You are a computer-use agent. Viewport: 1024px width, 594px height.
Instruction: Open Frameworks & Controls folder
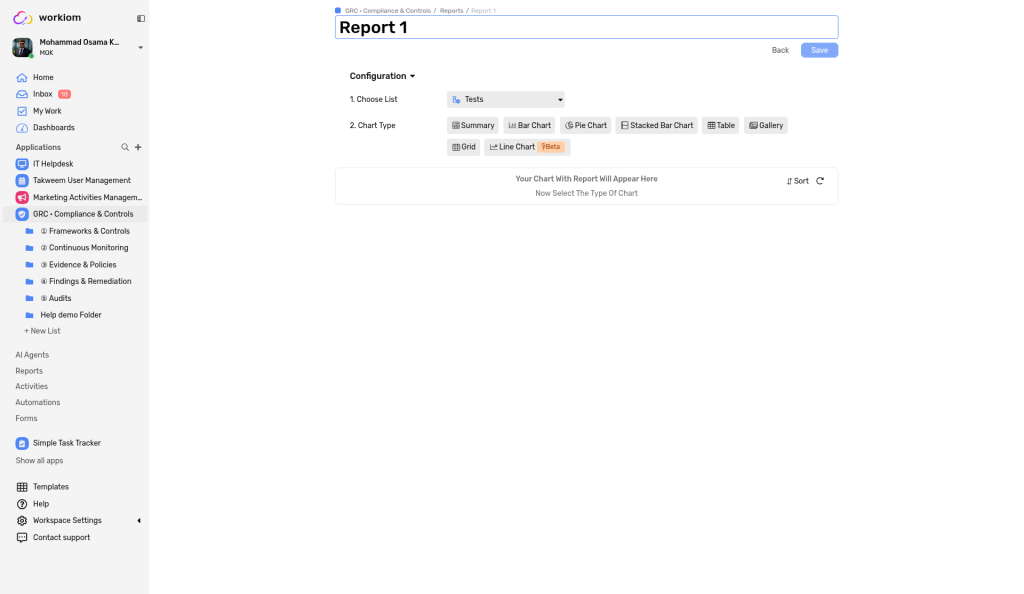85,231
